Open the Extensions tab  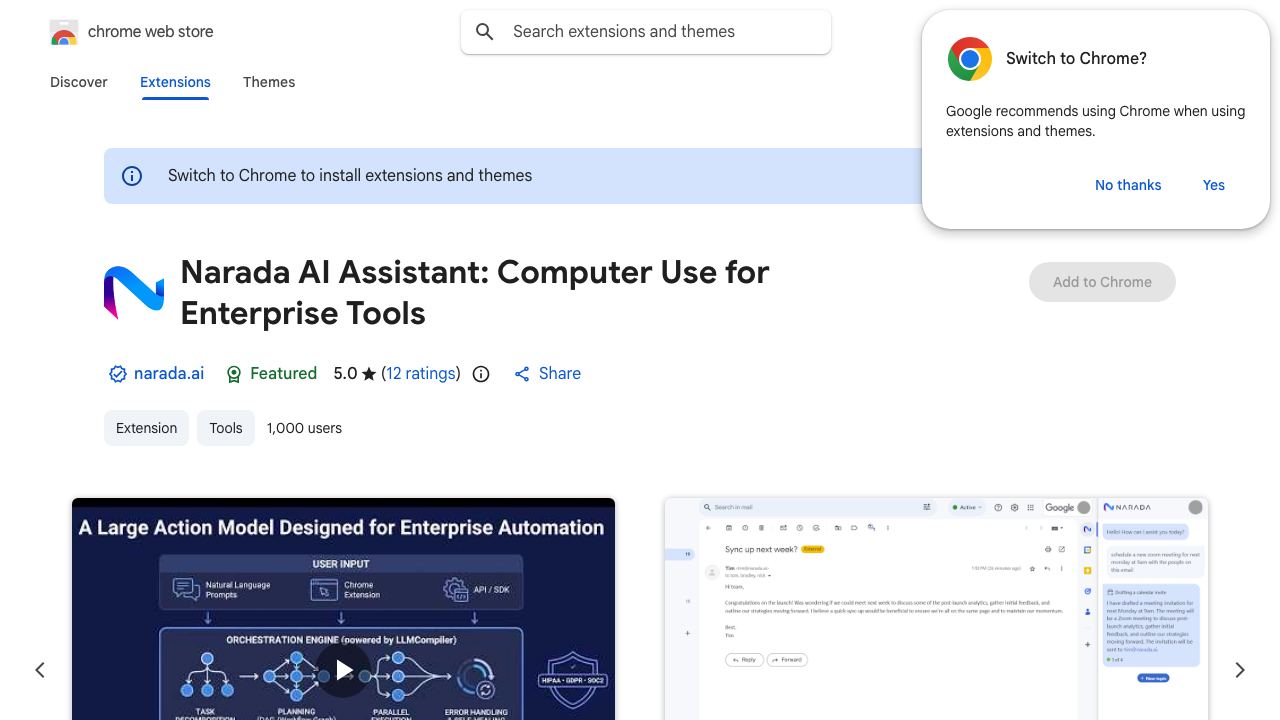tap(175, 82)
